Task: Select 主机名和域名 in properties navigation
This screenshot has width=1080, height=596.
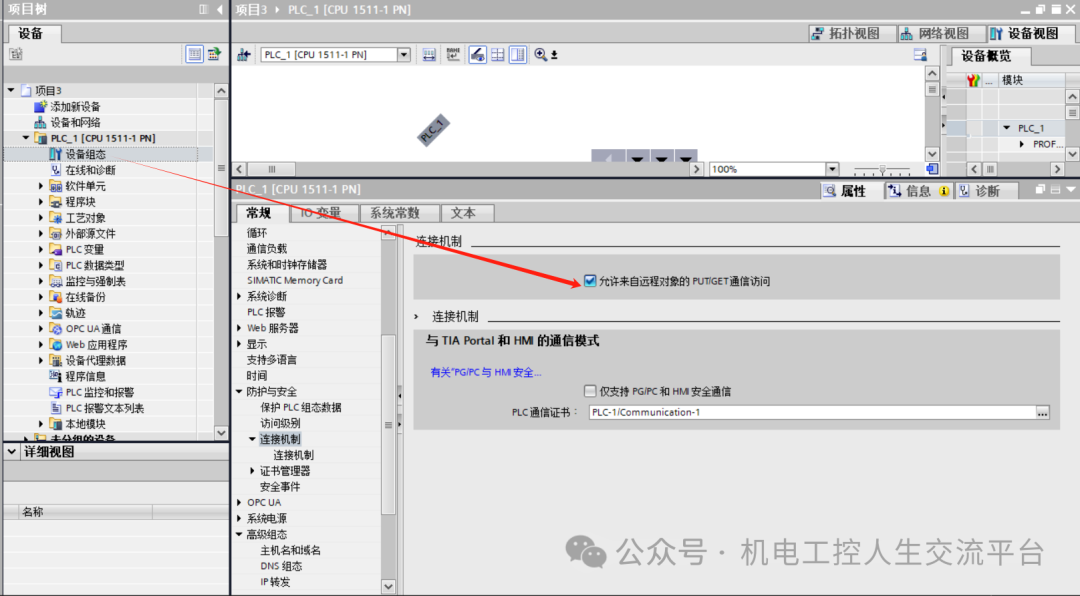Action: pyautogui.click(x=291, y=550)
